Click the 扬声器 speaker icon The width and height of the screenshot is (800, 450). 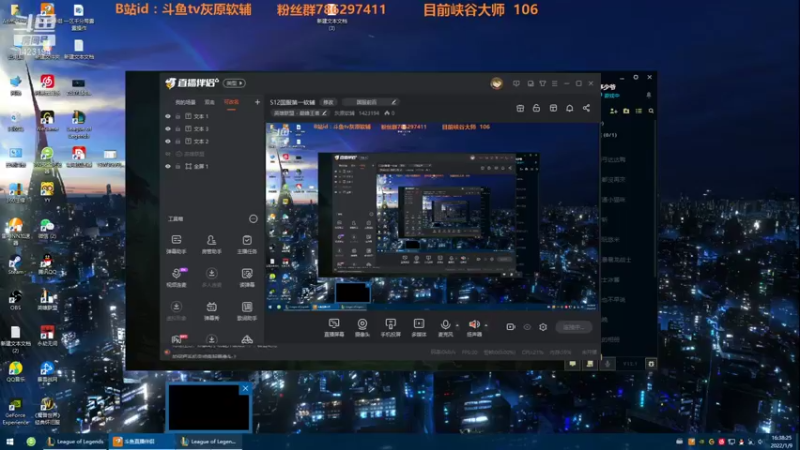474,324
